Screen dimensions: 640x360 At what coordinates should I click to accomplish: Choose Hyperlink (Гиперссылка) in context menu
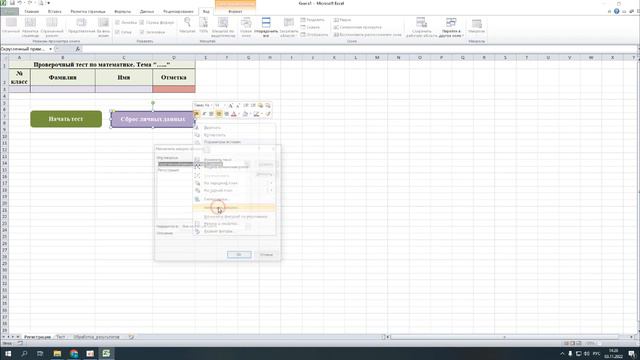click(x=234, y=199)
